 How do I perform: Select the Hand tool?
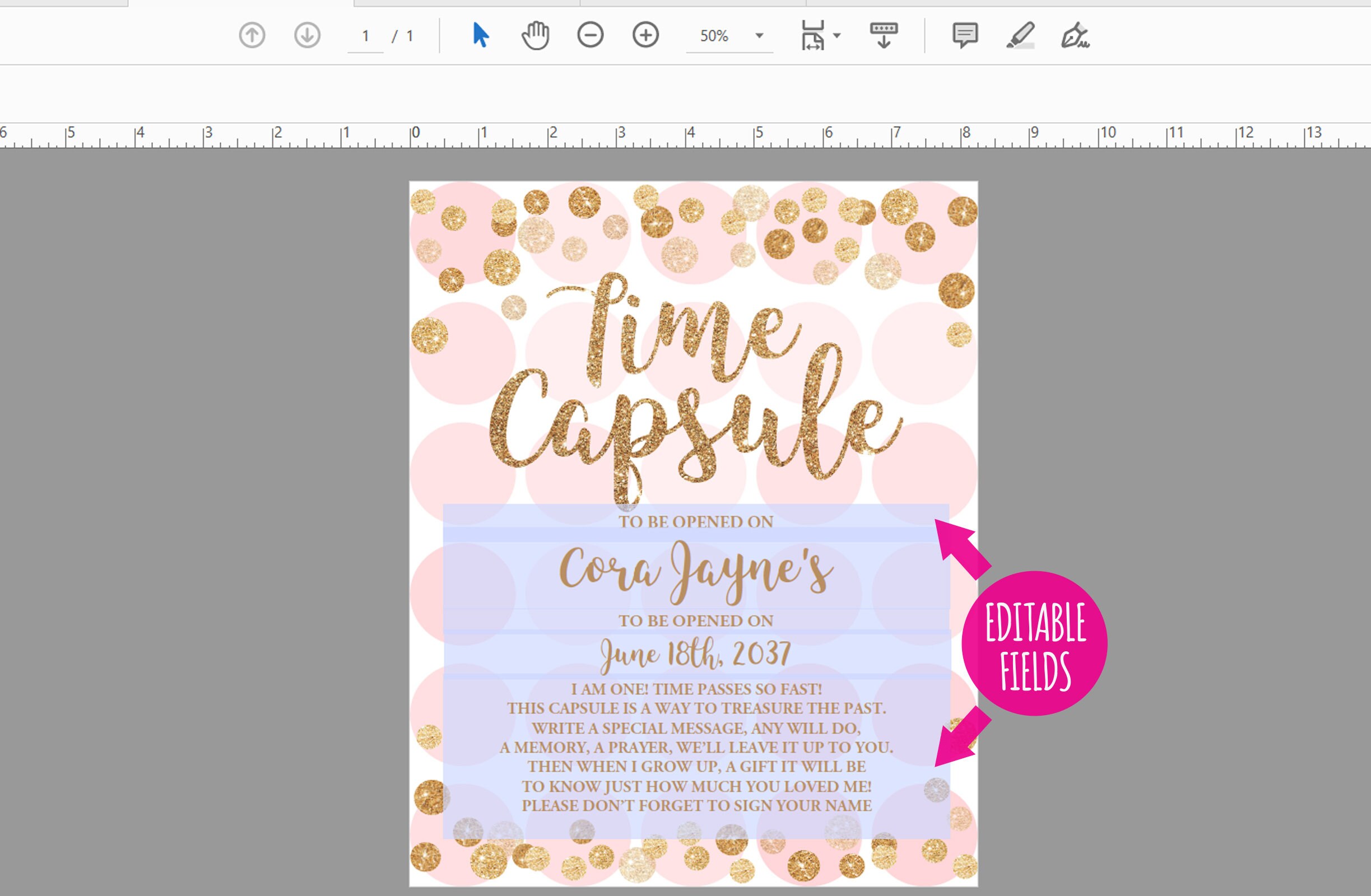pos(536,36)
